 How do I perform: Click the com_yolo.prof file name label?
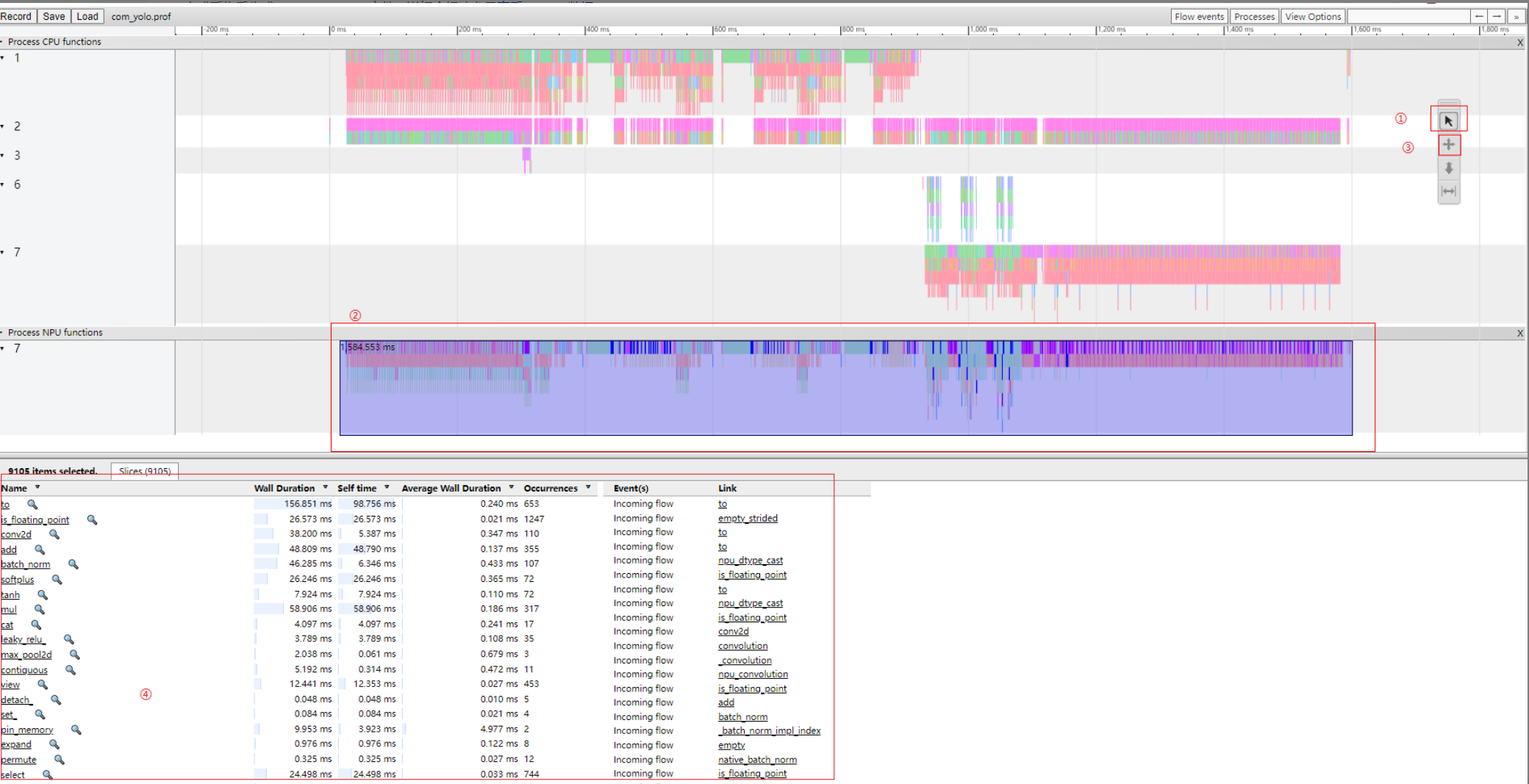click(x=141, y=16)
